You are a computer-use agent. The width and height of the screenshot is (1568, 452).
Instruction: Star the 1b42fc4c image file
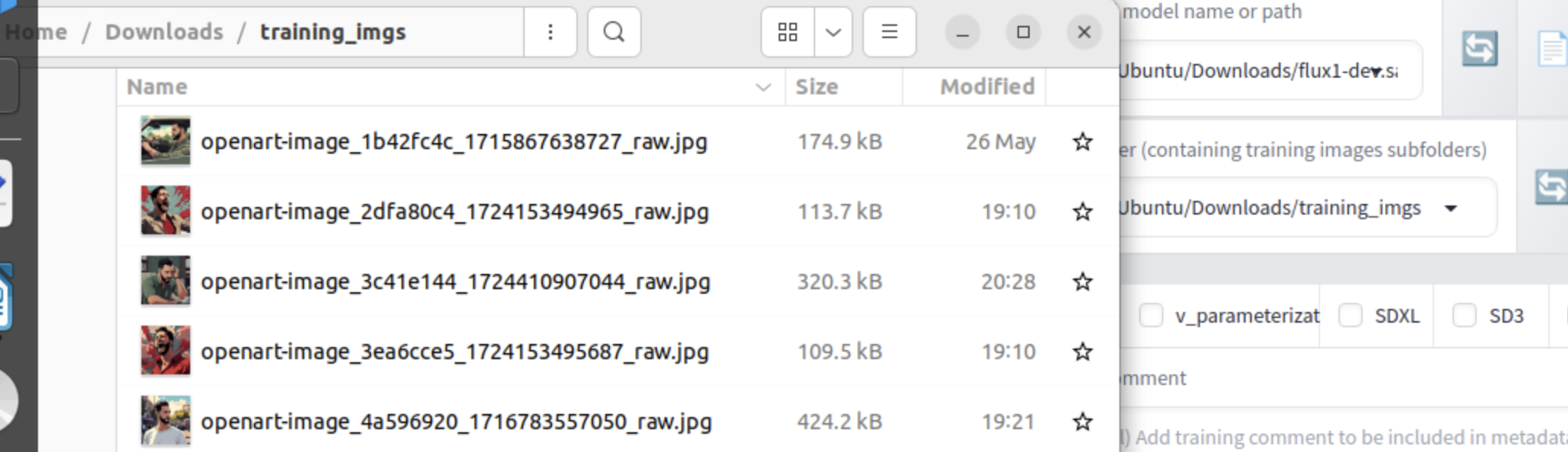pos(1082,142)
